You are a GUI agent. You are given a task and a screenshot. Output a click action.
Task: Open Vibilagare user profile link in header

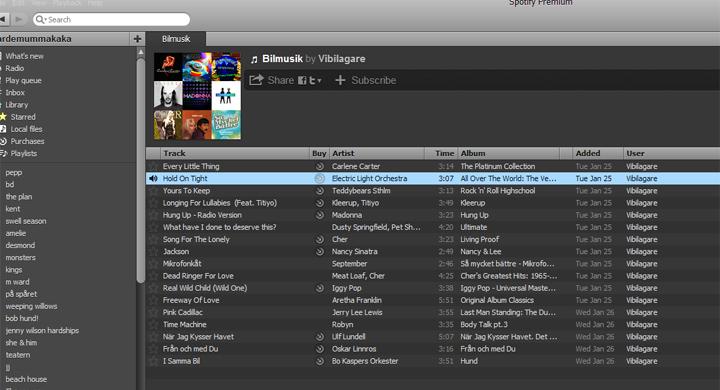coord(342,59)
